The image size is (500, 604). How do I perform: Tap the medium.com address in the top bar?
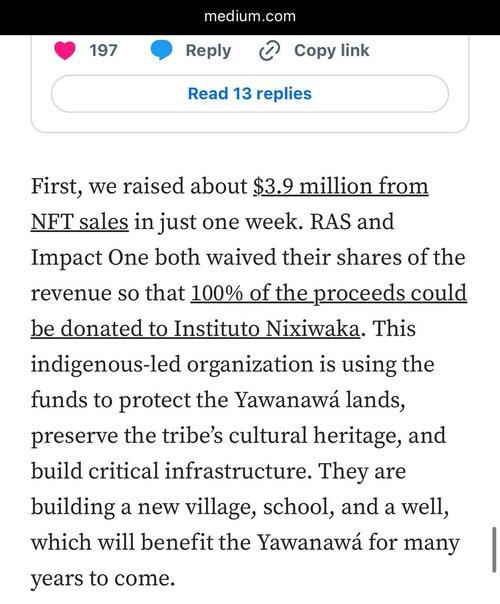(x=250, y=16)
